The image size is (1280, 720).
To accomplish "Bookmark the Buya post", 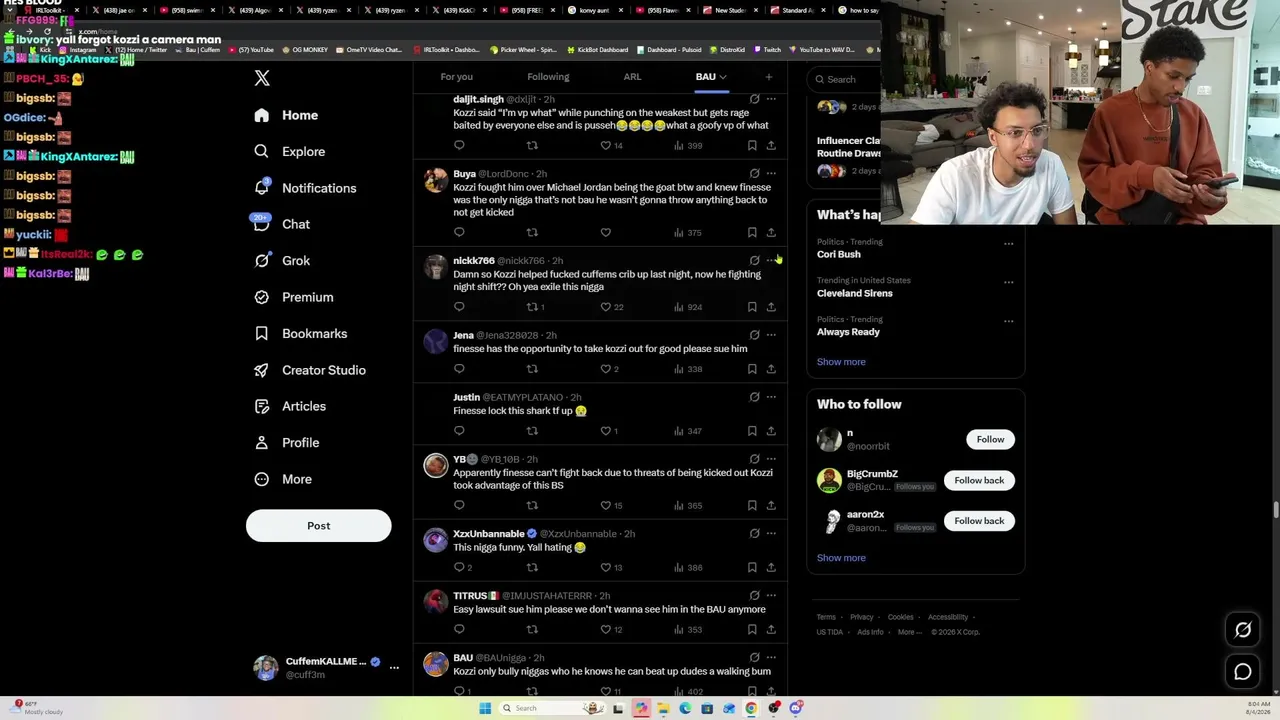I will (752, 233).
